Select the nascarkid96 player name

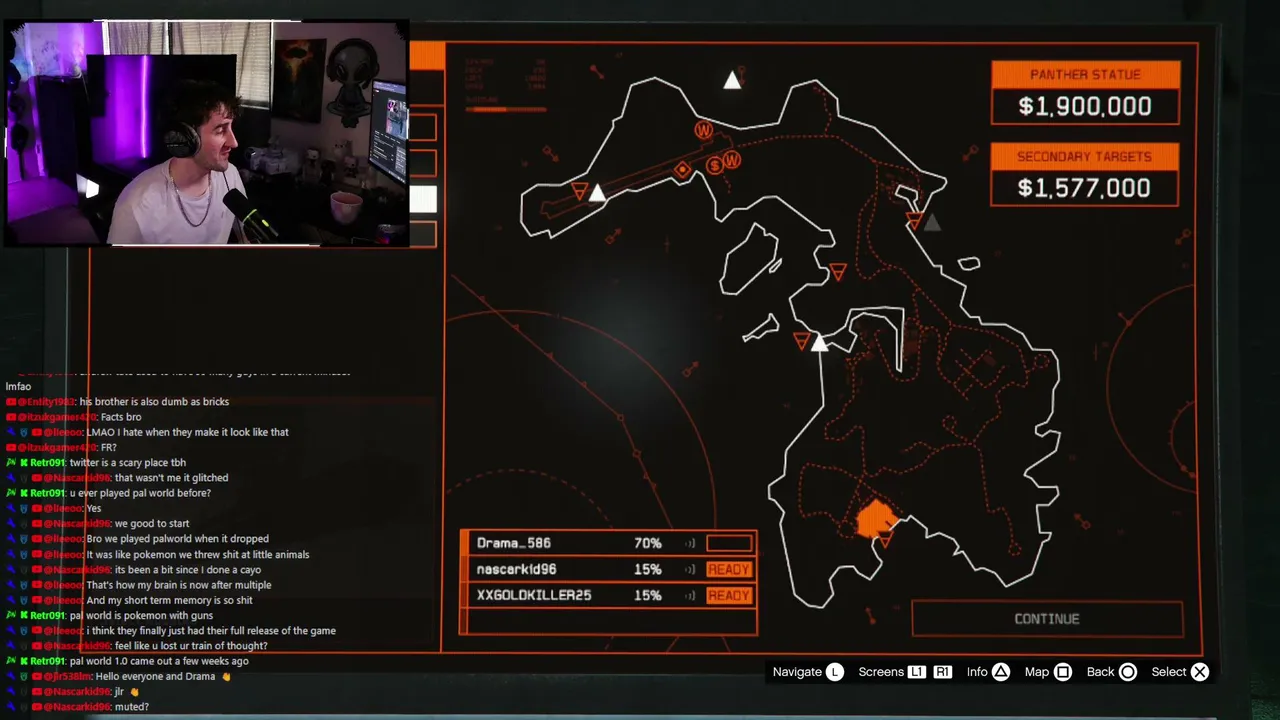coord(517,569)
